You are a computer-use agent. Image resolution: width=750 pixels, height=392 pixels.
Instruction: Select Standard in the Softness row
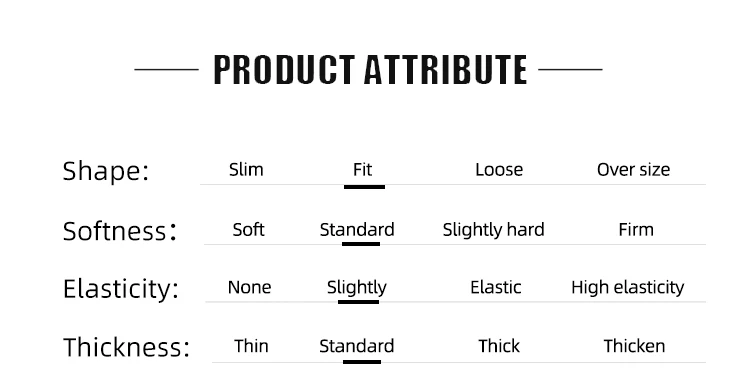(357, 230)
